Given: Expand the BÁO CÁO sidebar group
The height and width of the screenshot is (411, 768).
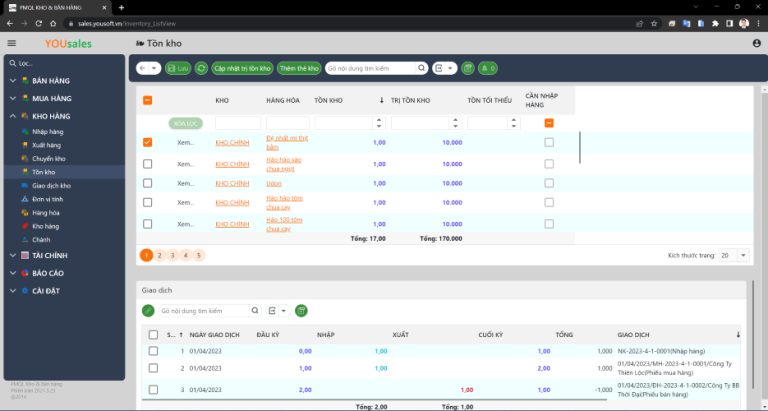Looking at the screenshot, I should [12, 273].
